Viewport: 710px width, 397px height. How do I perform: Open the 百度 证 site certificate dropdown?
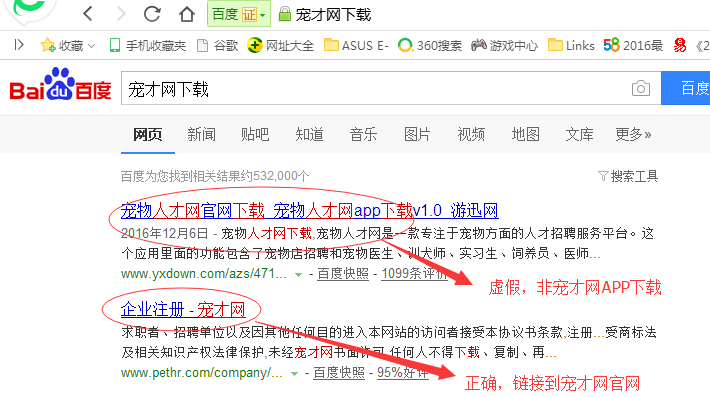239,14
